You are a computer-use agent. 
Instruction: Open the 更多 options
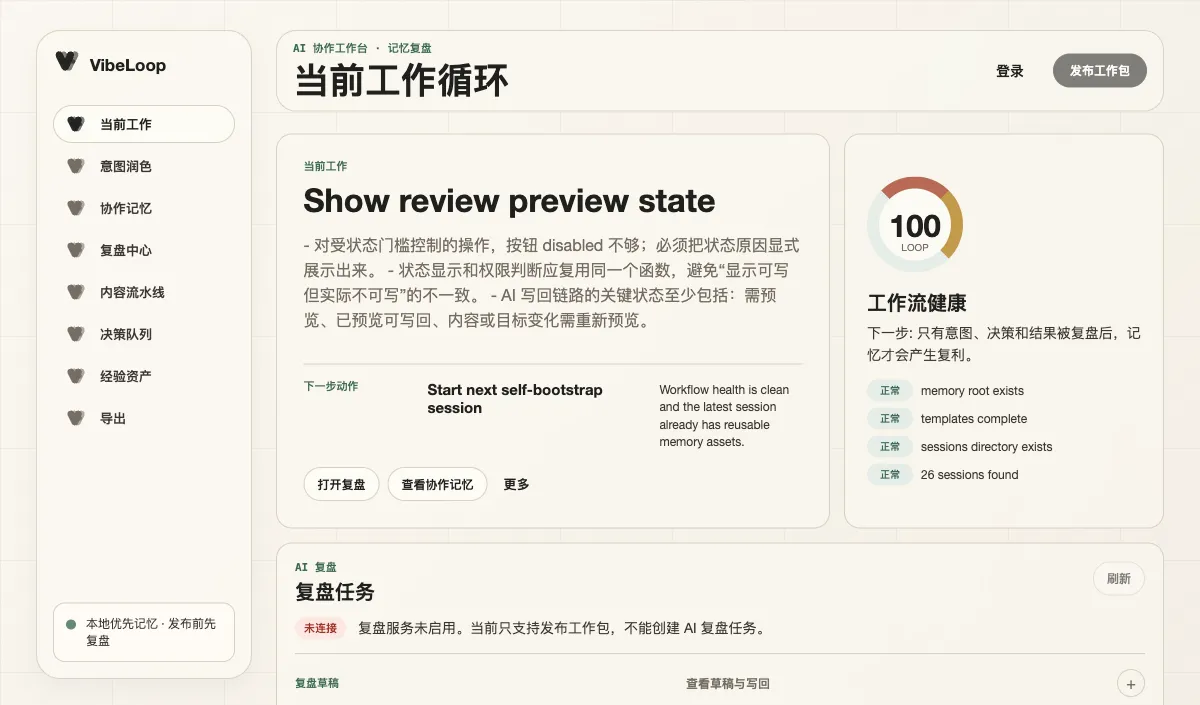517,484
